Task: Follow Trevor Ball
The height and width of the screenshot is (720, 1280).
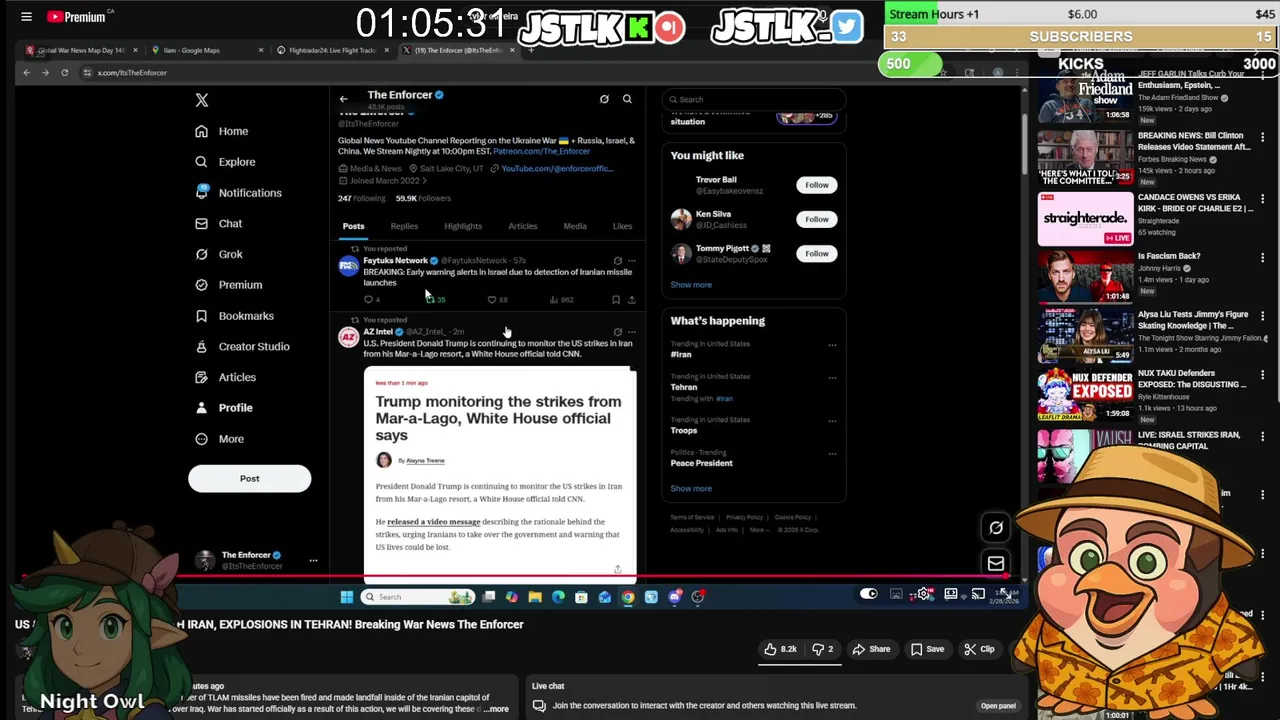Action: pos(817,185)
